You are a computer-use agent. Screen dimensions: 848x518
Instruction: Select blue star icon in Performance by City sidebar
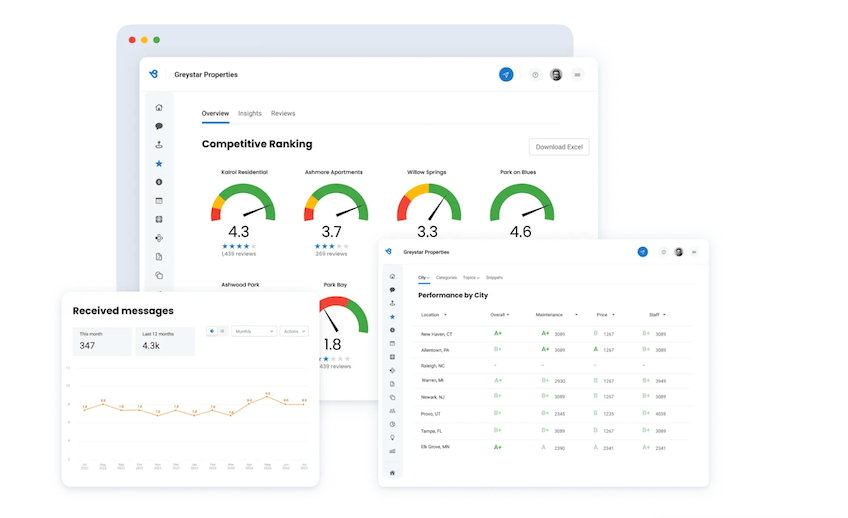click(x=392, y=317)
